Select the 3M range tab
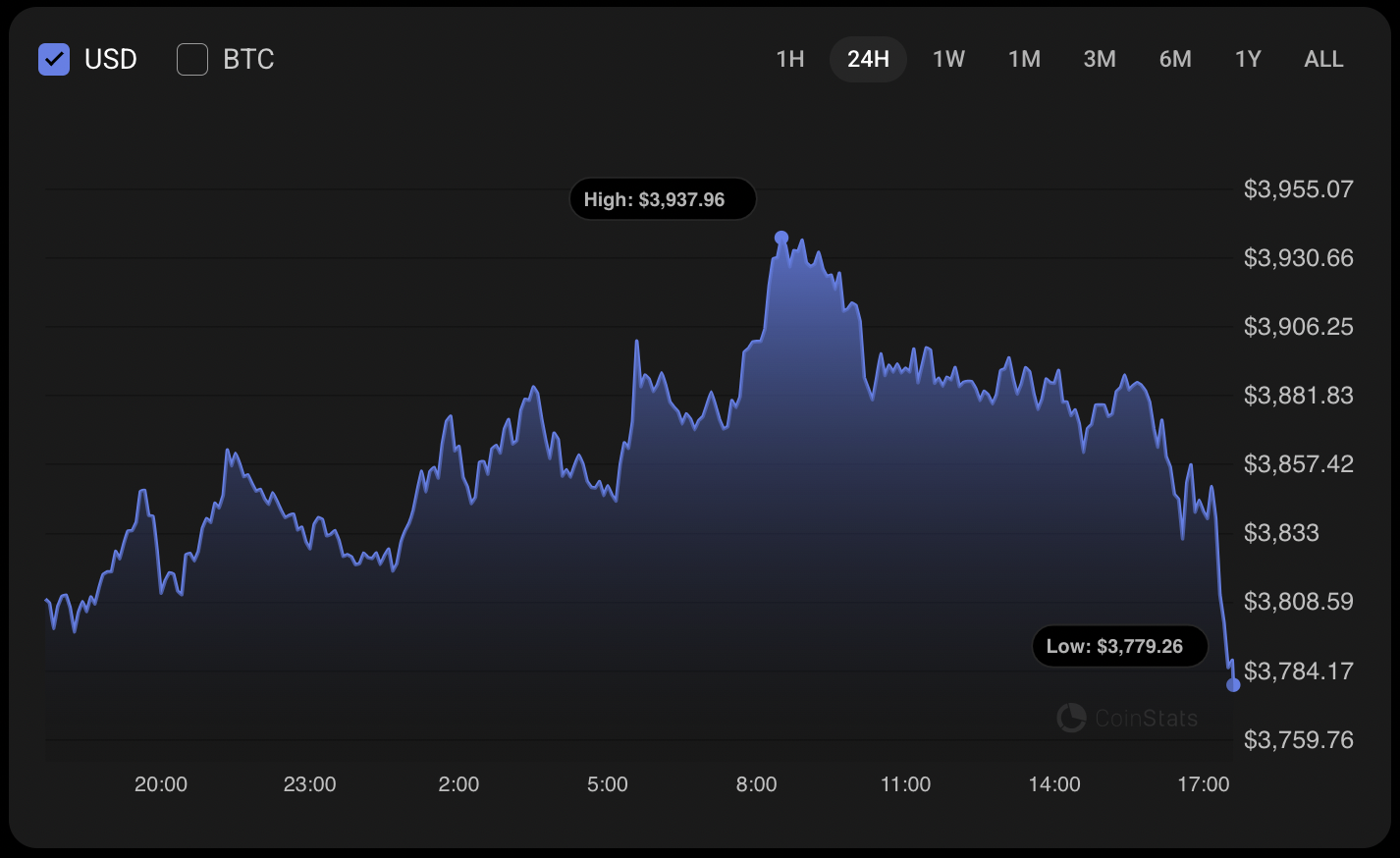 [1100, 59]
